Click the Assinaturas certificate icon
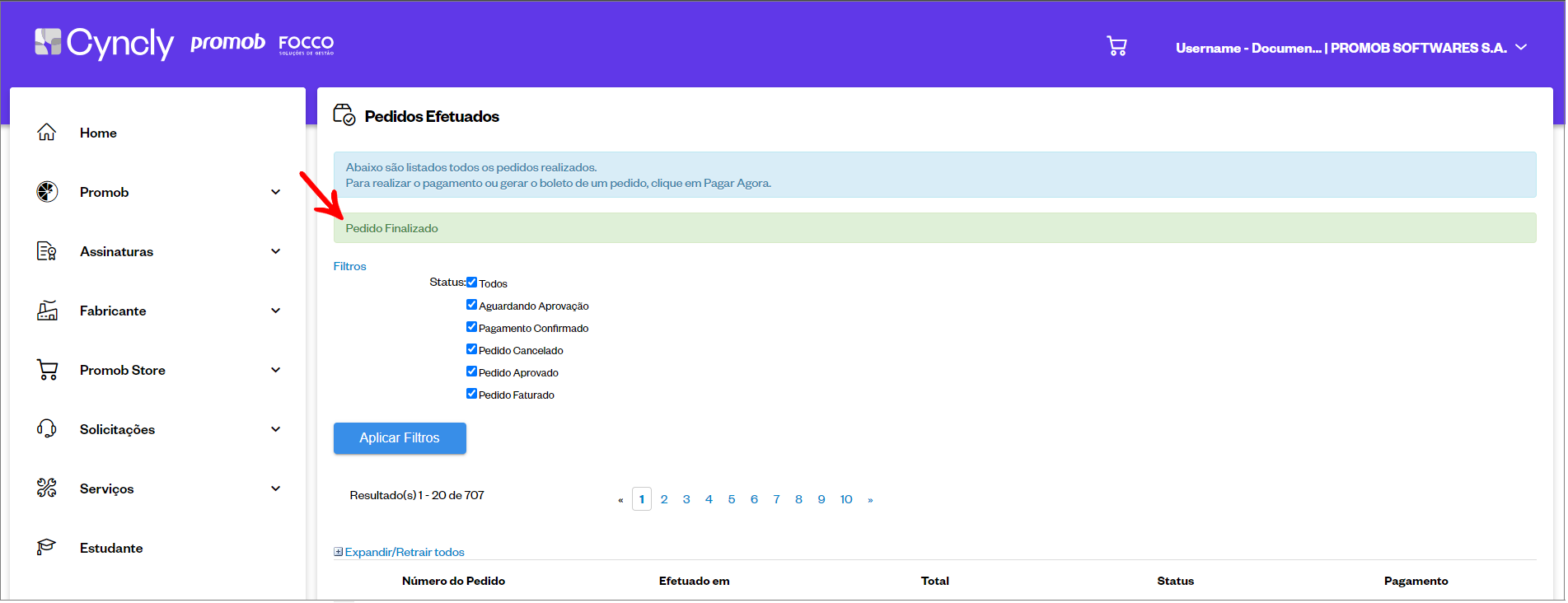Screen dimensions: 1568x603 (47, 251)
